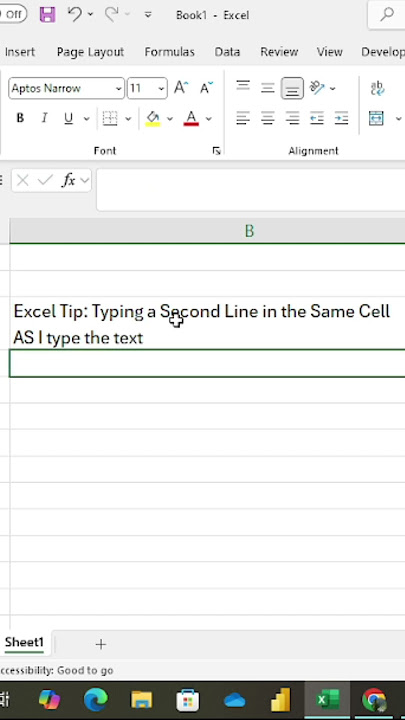Undo the last action

(75, 15)
